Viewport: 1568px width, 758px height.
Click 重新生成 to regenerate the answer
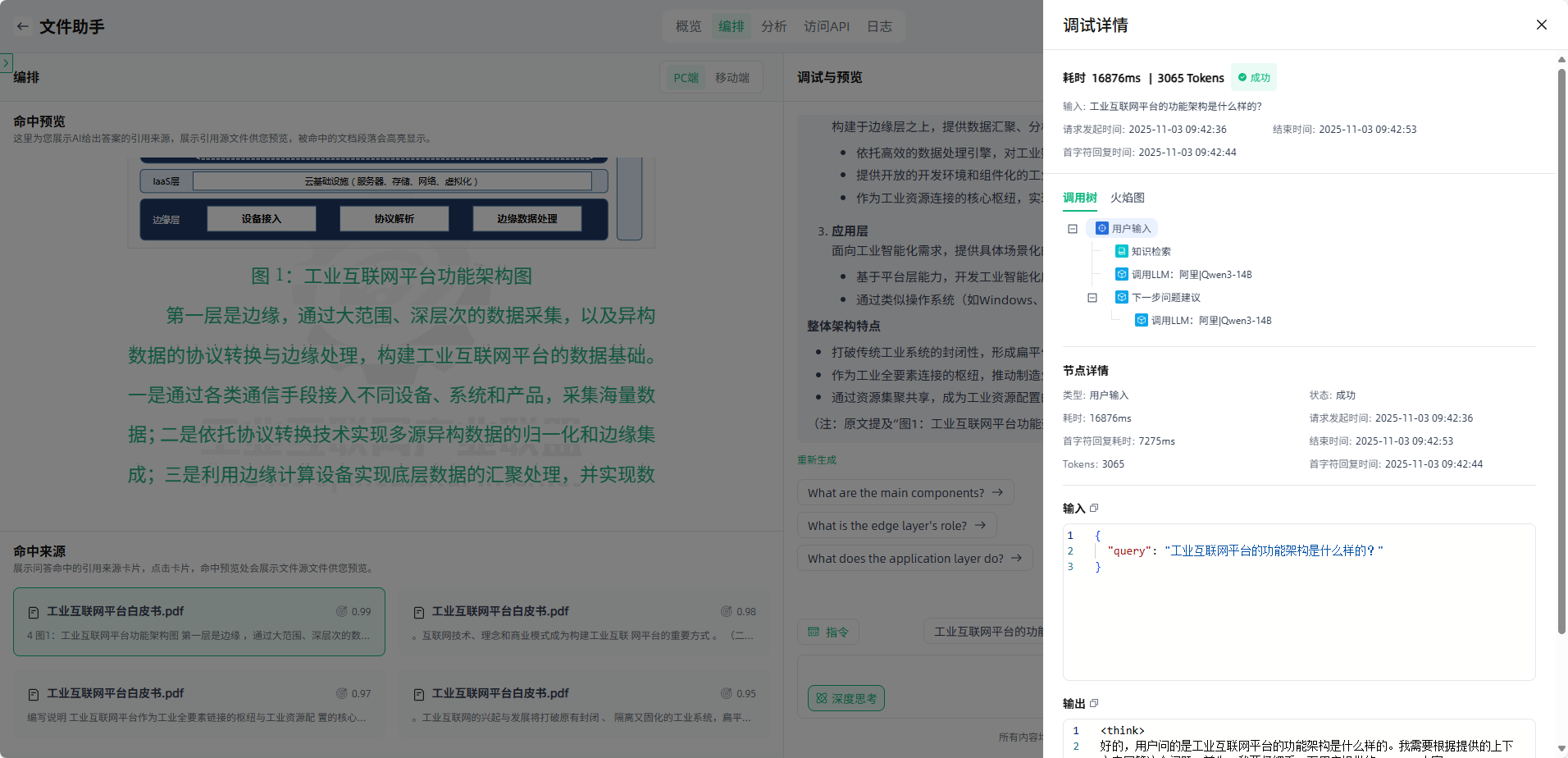click(817, 460)
